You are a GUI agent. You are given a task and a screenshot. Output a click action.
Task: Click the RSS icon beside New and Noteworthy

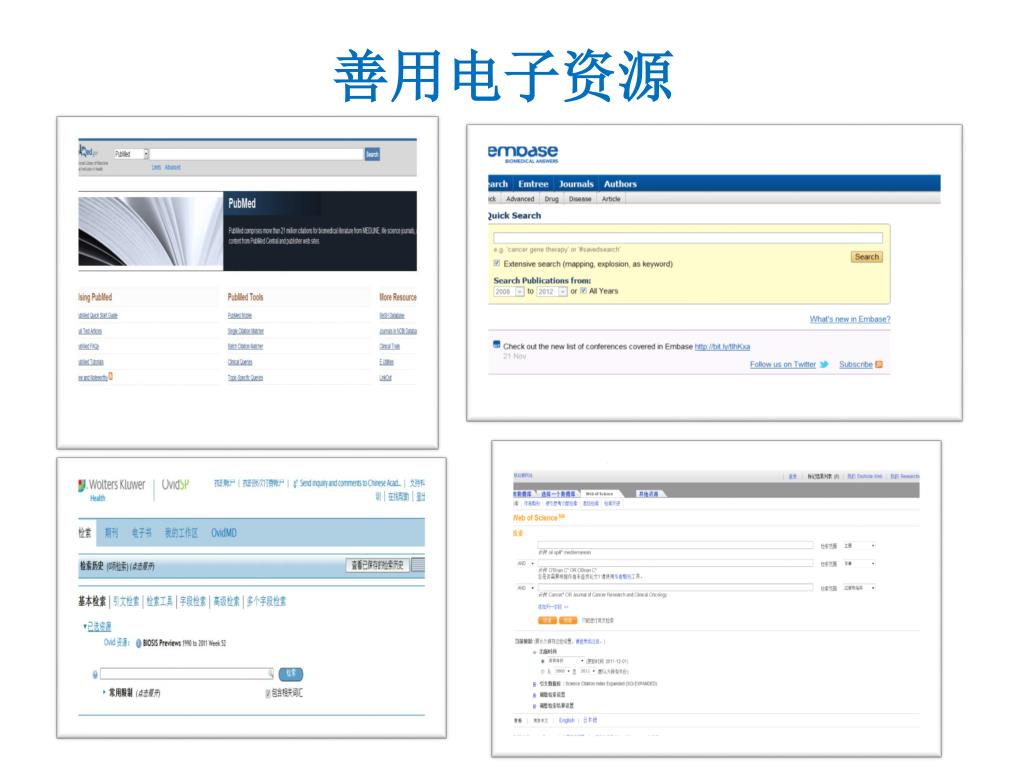click(x=111, y=376)
